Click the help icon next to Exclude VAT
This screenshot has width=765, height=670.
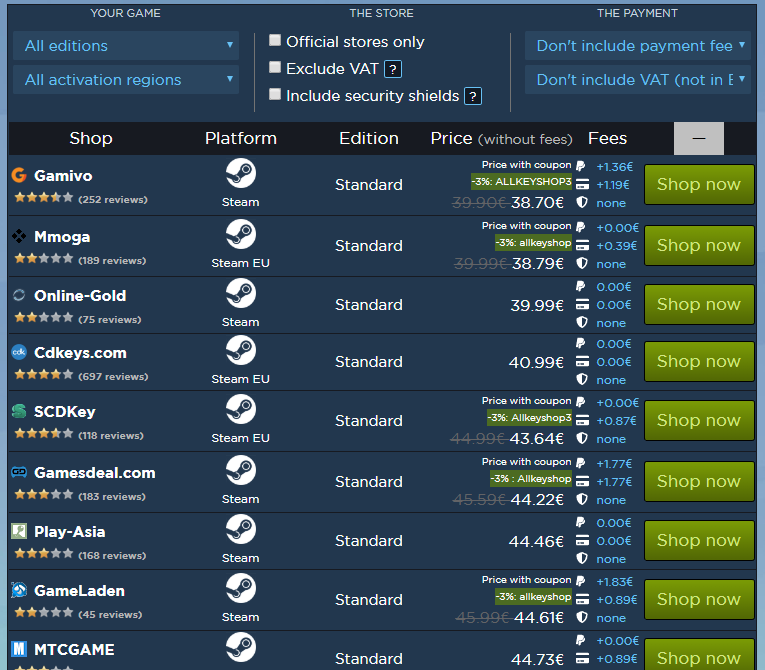click(394, 69)
